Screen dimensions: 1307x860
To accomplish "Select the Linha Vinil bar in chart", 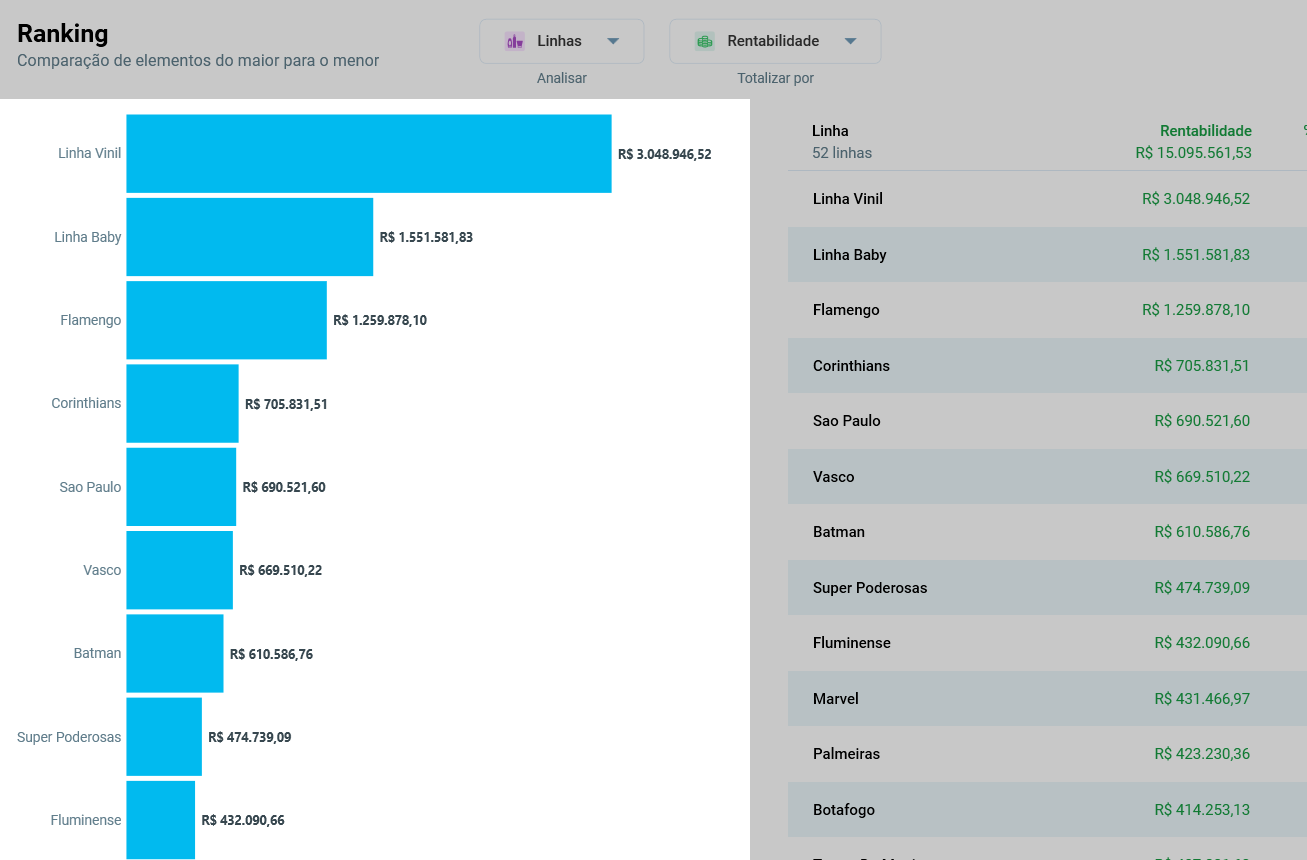I will pyautogui.click(x=368, y=153).
